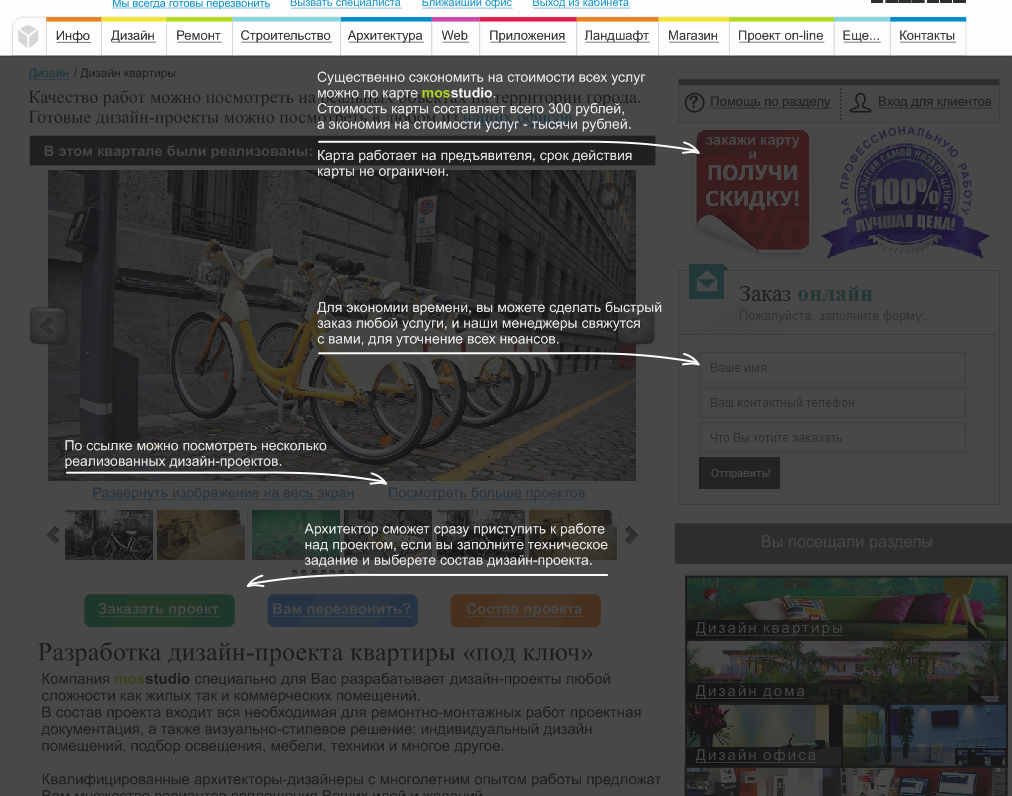Screen dimensions: 1012x796
Task: Click the main bicycle slideshow image
Action: (x=342, y=325)
